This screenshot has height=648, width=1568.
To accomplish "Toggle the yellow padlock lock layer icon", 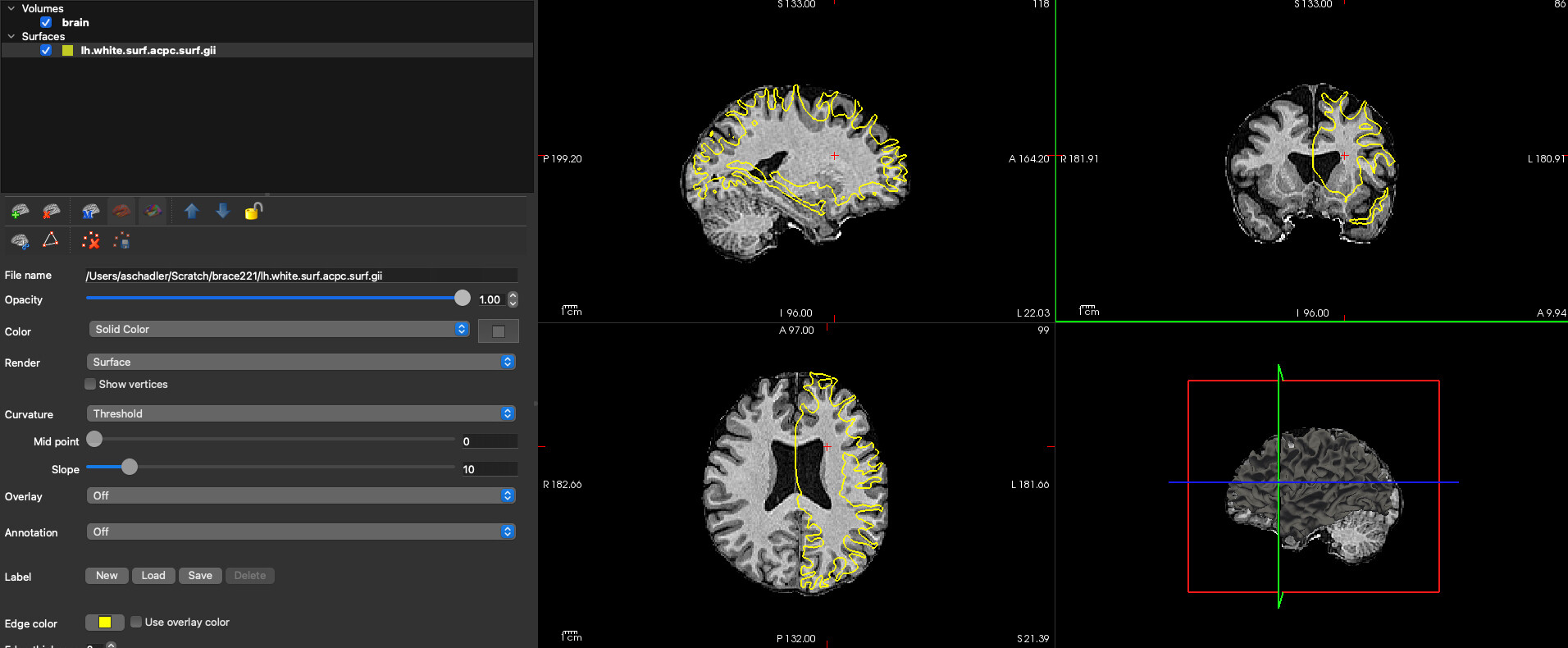I will point(253,212).
